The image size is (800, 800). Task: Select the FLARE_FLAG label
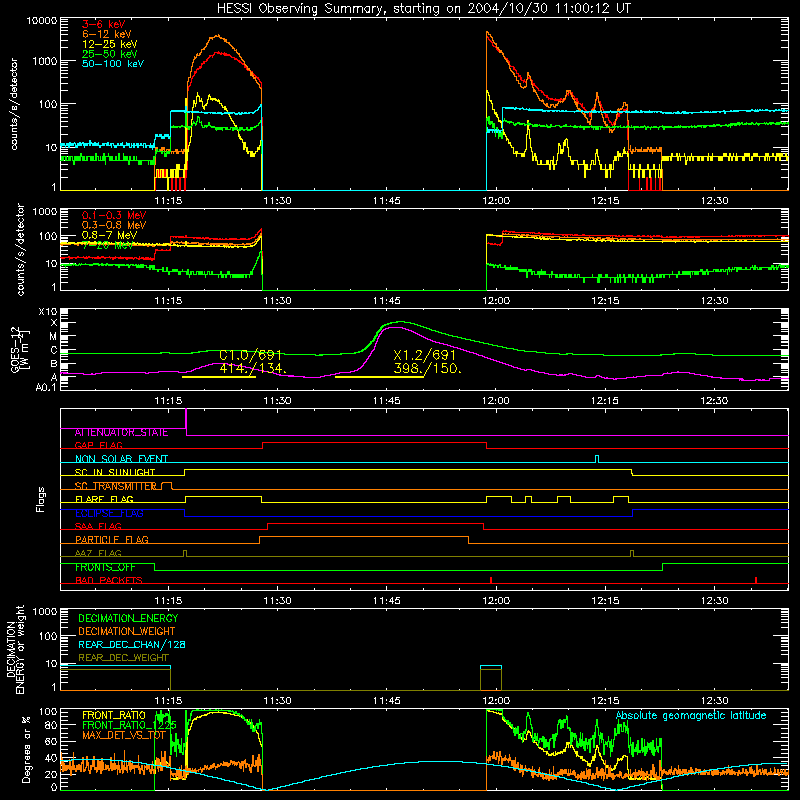click(x=104, y=499)
